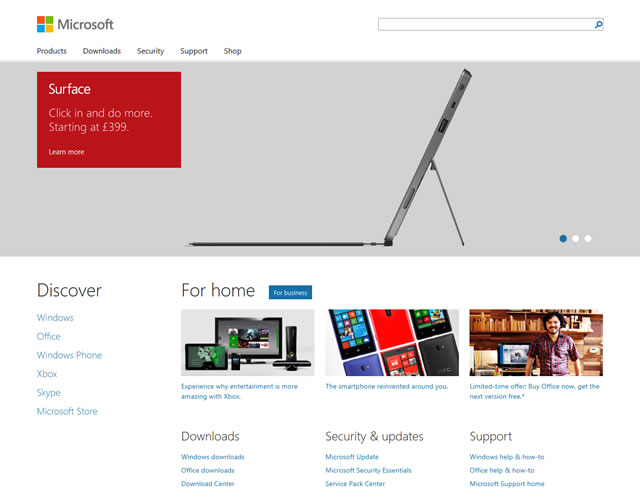Image resolution: width=640 pixels, height=500 pixels.
Task: Open the Downloads menu
Action: pyautogui.click(x=102, y=51)
